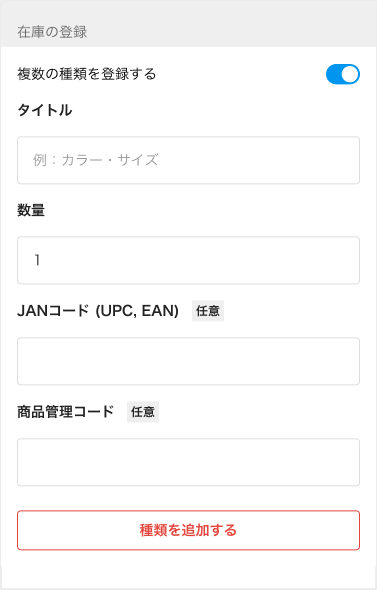The image size is (377, 590).
Task: Click the 在庫の登録 section header
Action: pyautogui.click(x=52, y=32)
